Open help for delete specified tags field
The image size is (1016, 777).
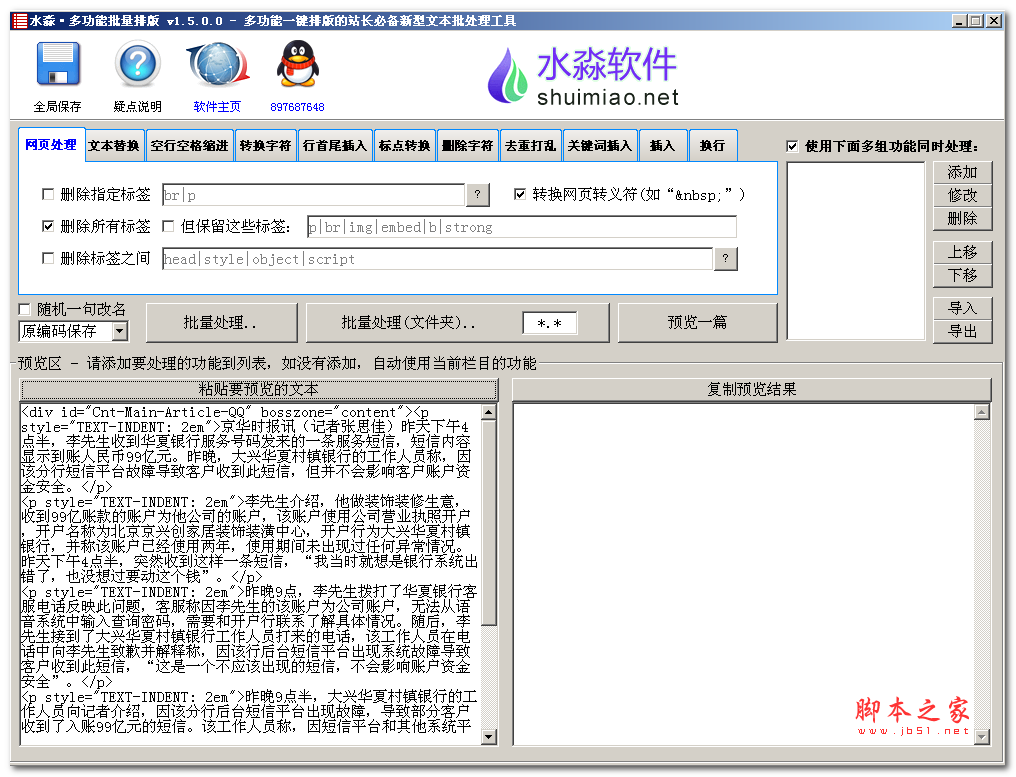pyautogui.click(x=477, y=195)
